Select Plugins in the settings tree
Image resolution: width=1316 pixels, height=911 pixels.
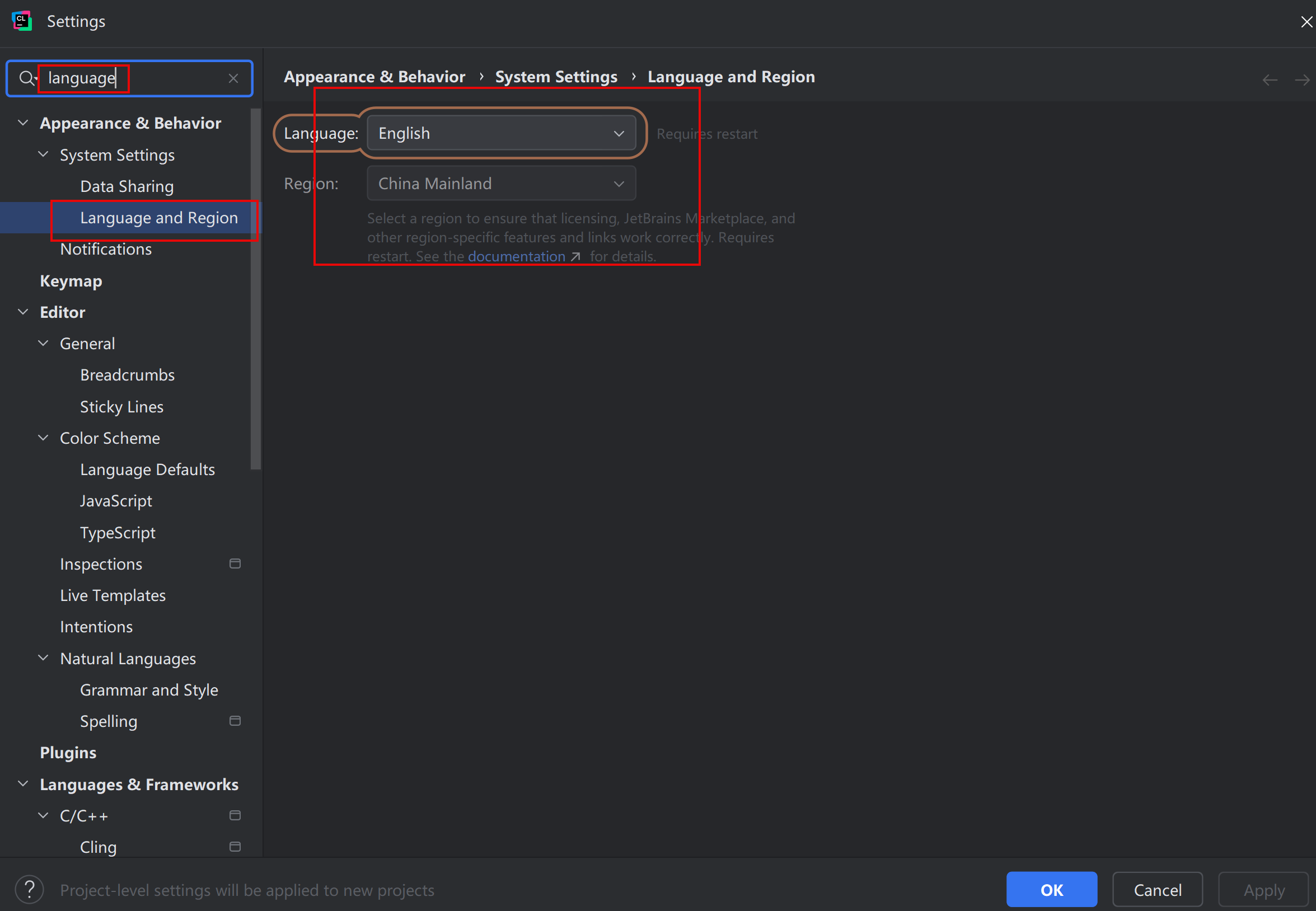68,752
